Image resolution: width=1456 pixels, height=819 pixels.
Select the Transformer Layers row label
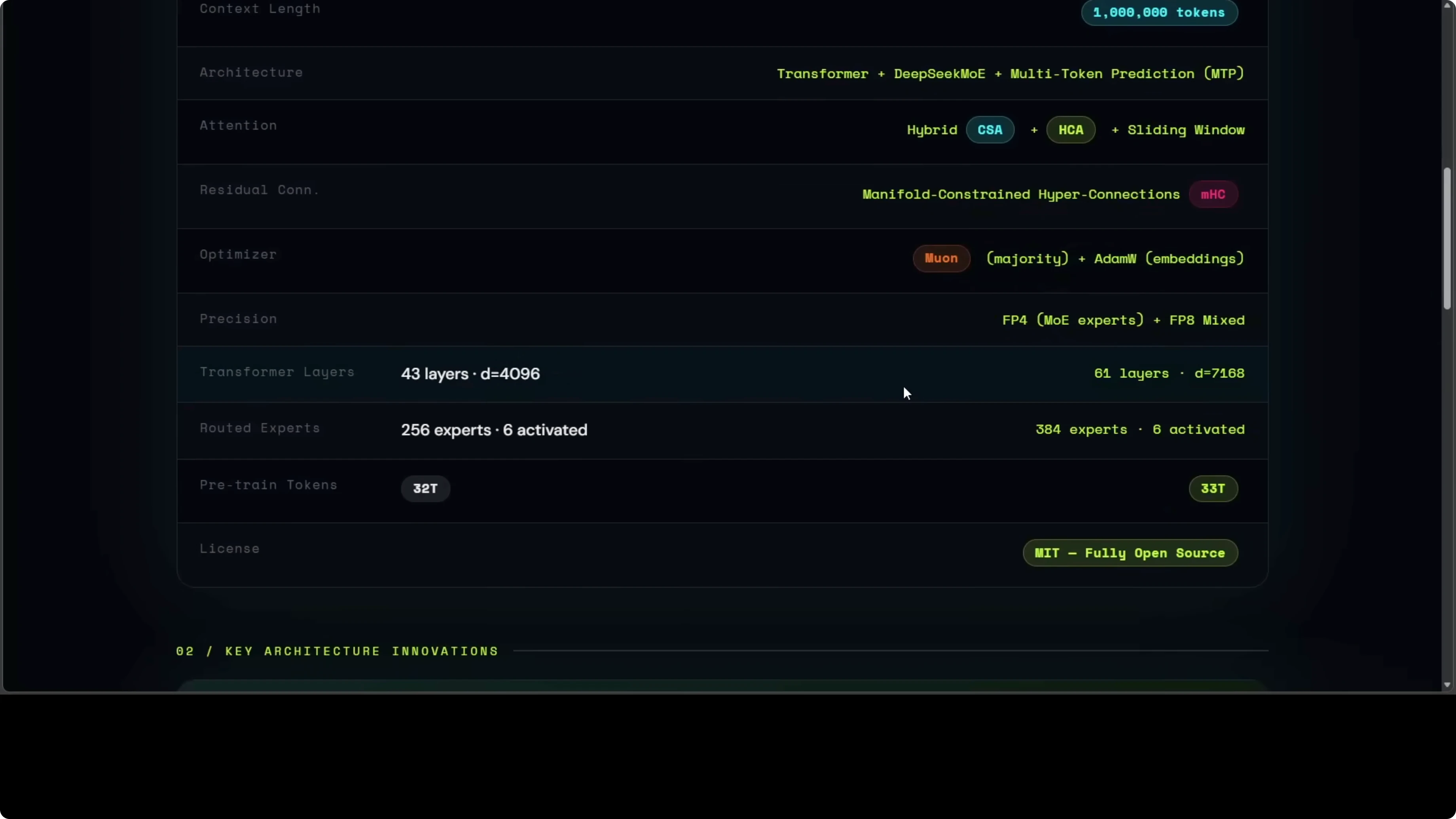[x=277, y=372]
